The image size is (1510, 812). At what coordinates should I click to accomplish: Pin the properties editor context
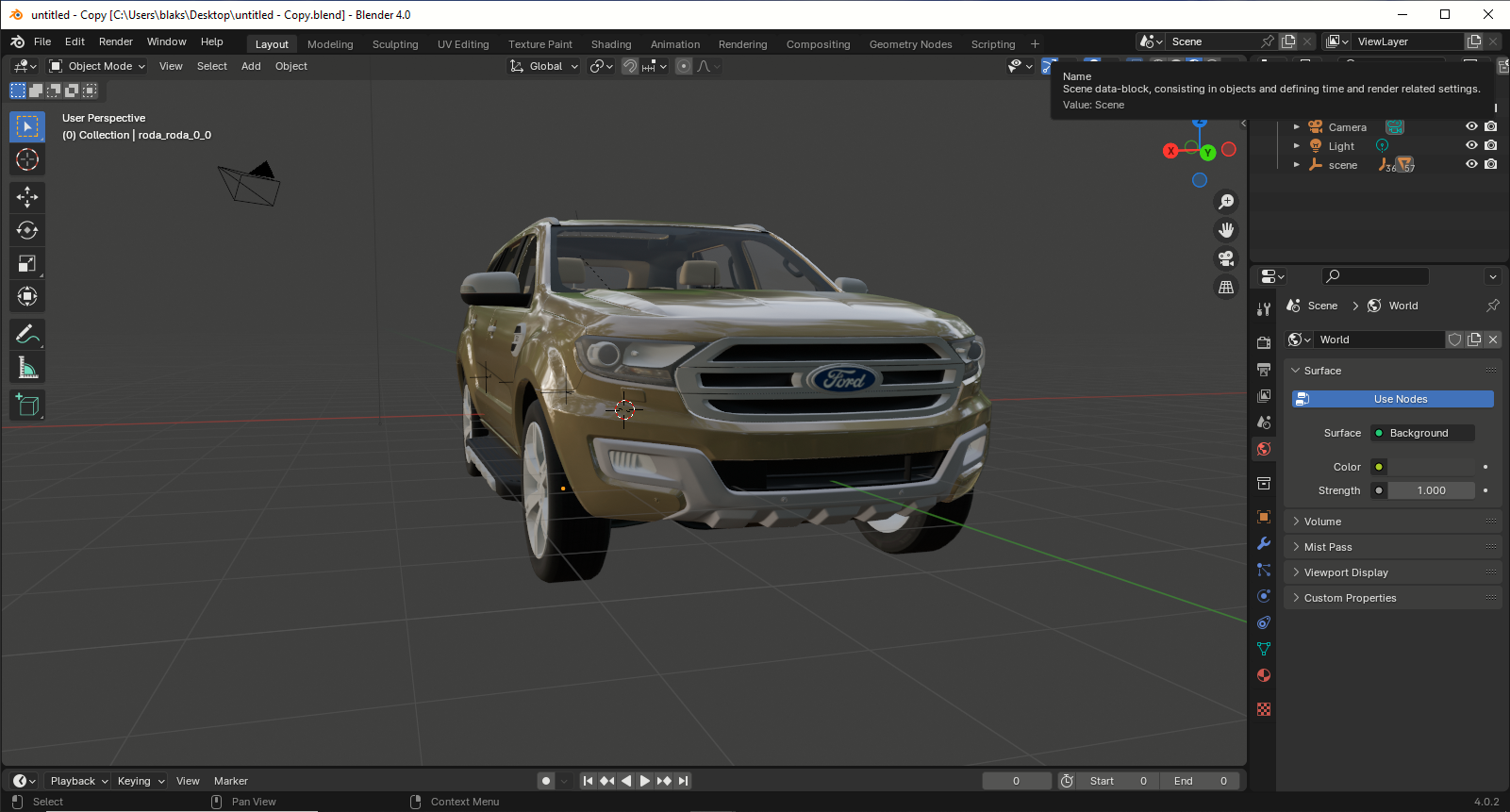pyautogui.click(x=1492, y=306)
